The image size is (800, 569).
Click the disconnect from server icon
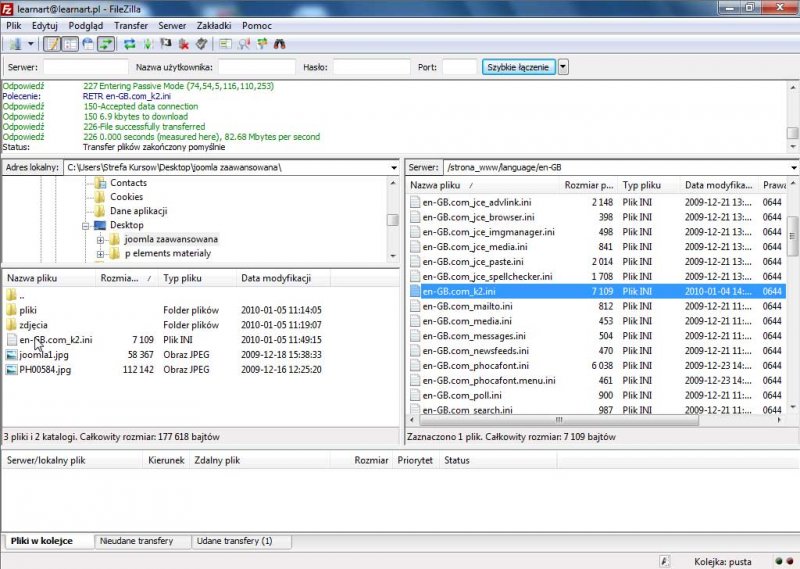point(184,44)
